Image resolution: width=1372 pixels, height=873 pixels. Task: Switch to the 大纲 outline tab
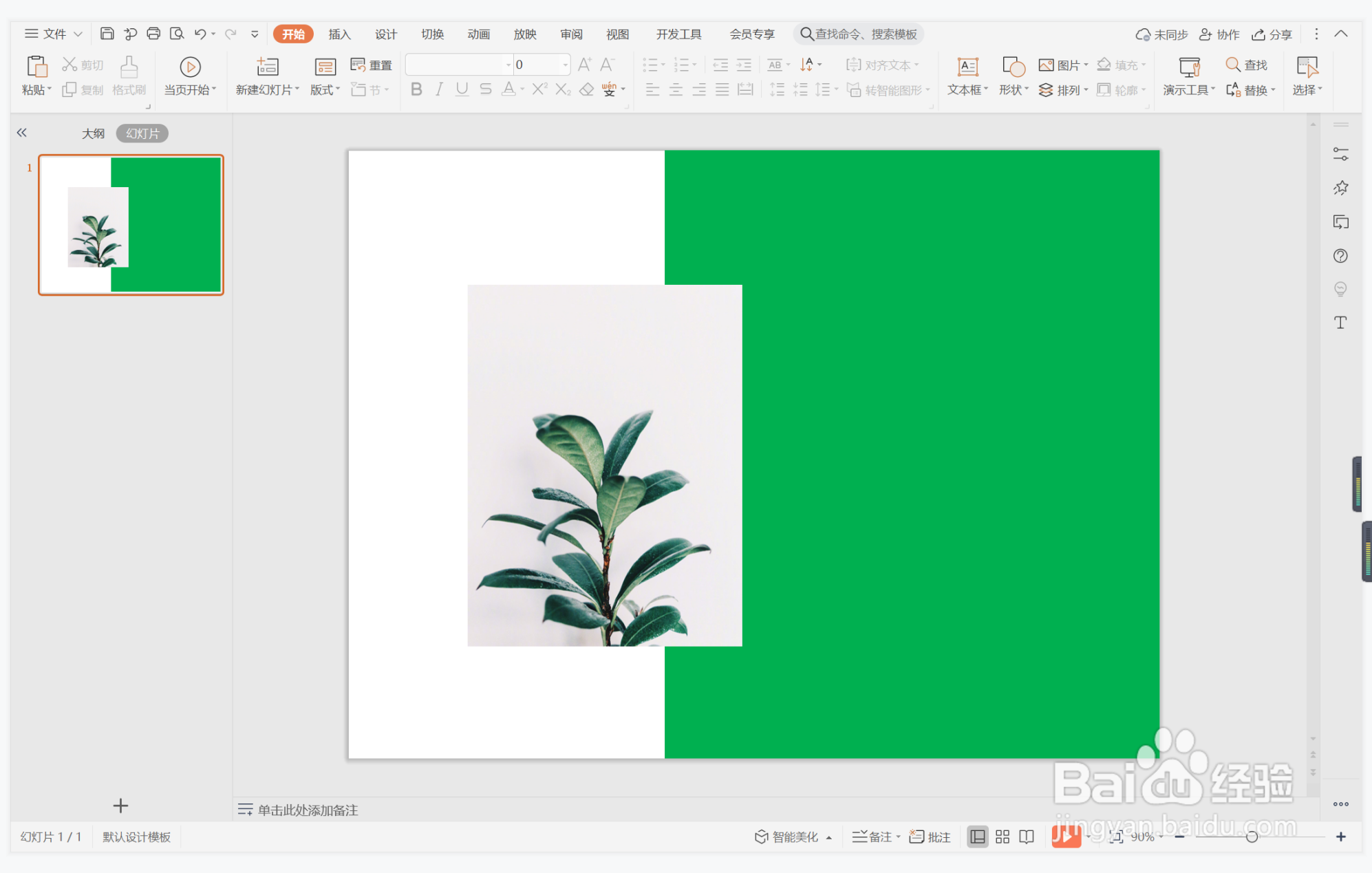click(93, 133)
